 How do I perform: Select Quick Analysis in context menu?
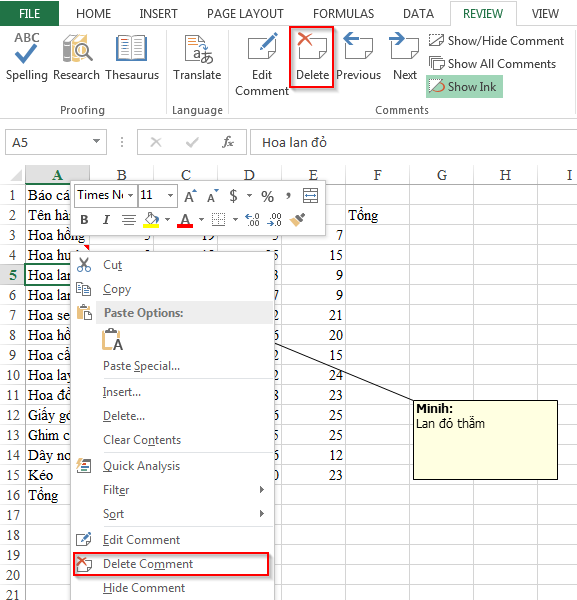(x=172, y=466)
